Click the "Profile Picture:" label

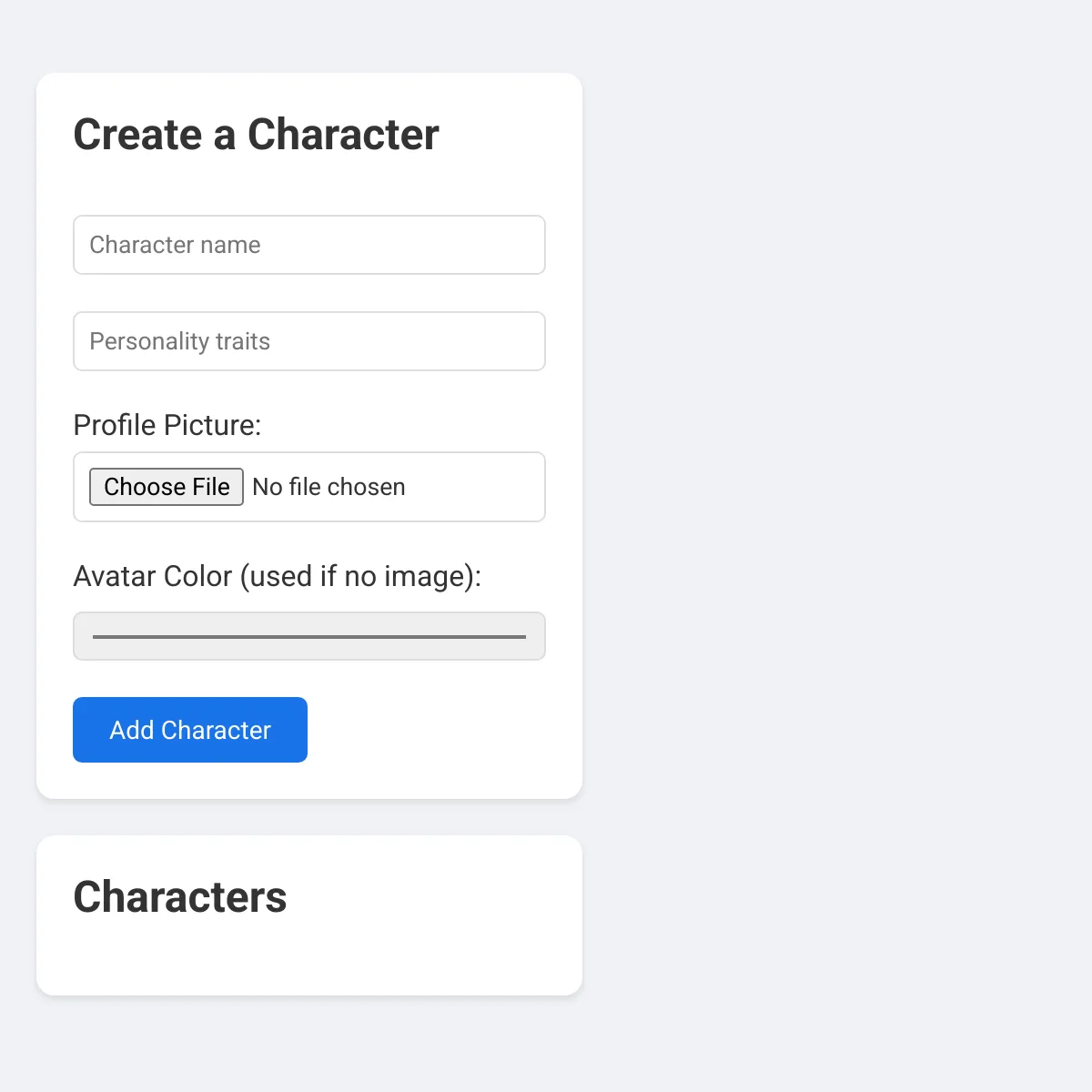(x=167, y=425)
